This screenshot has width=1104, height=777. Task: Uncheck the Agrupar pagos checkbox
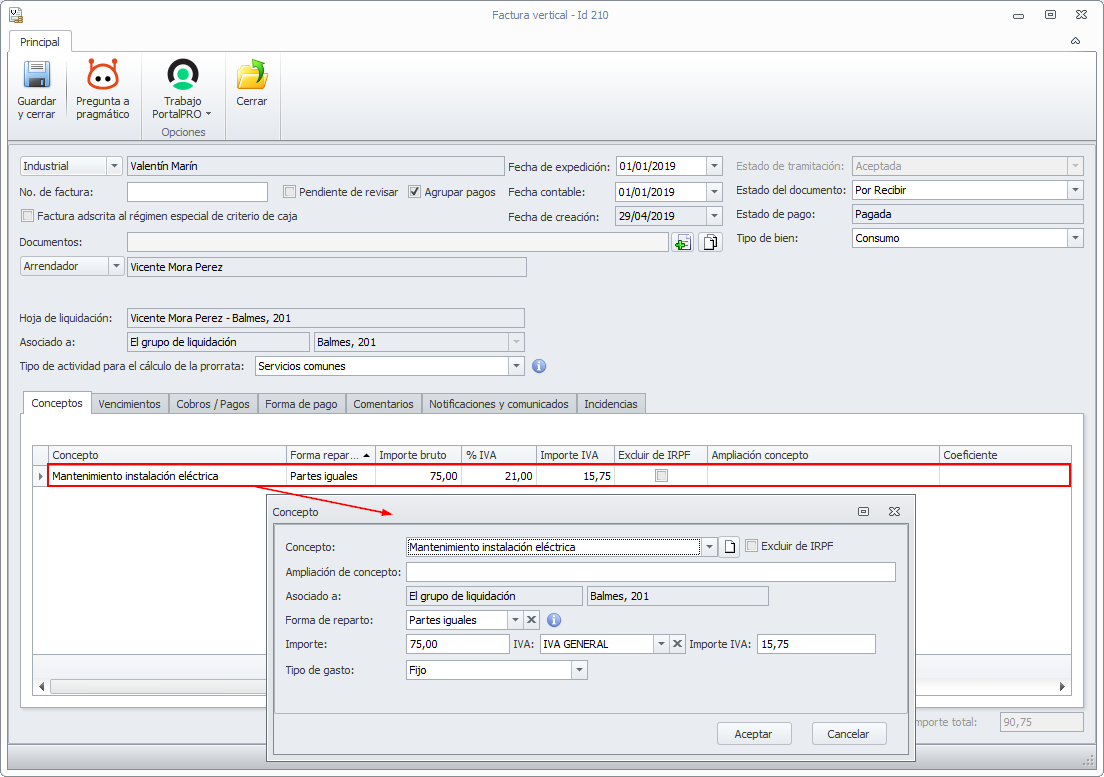tap(415, 192)
